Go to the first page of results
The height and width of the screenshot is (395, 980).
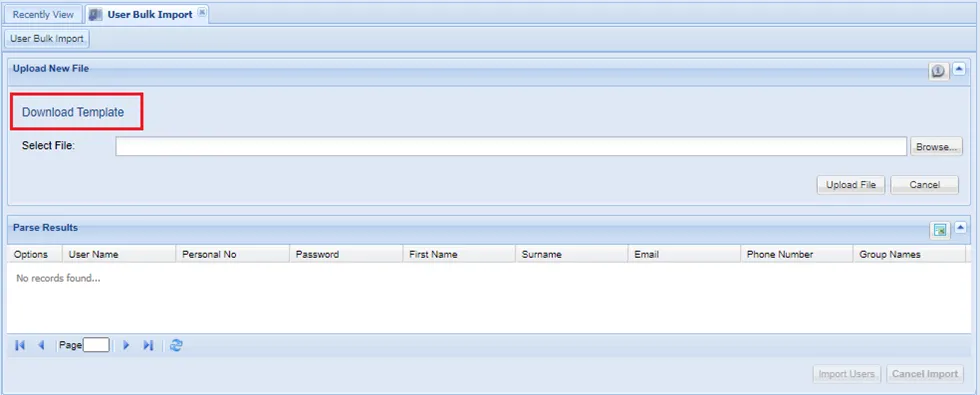20,345
